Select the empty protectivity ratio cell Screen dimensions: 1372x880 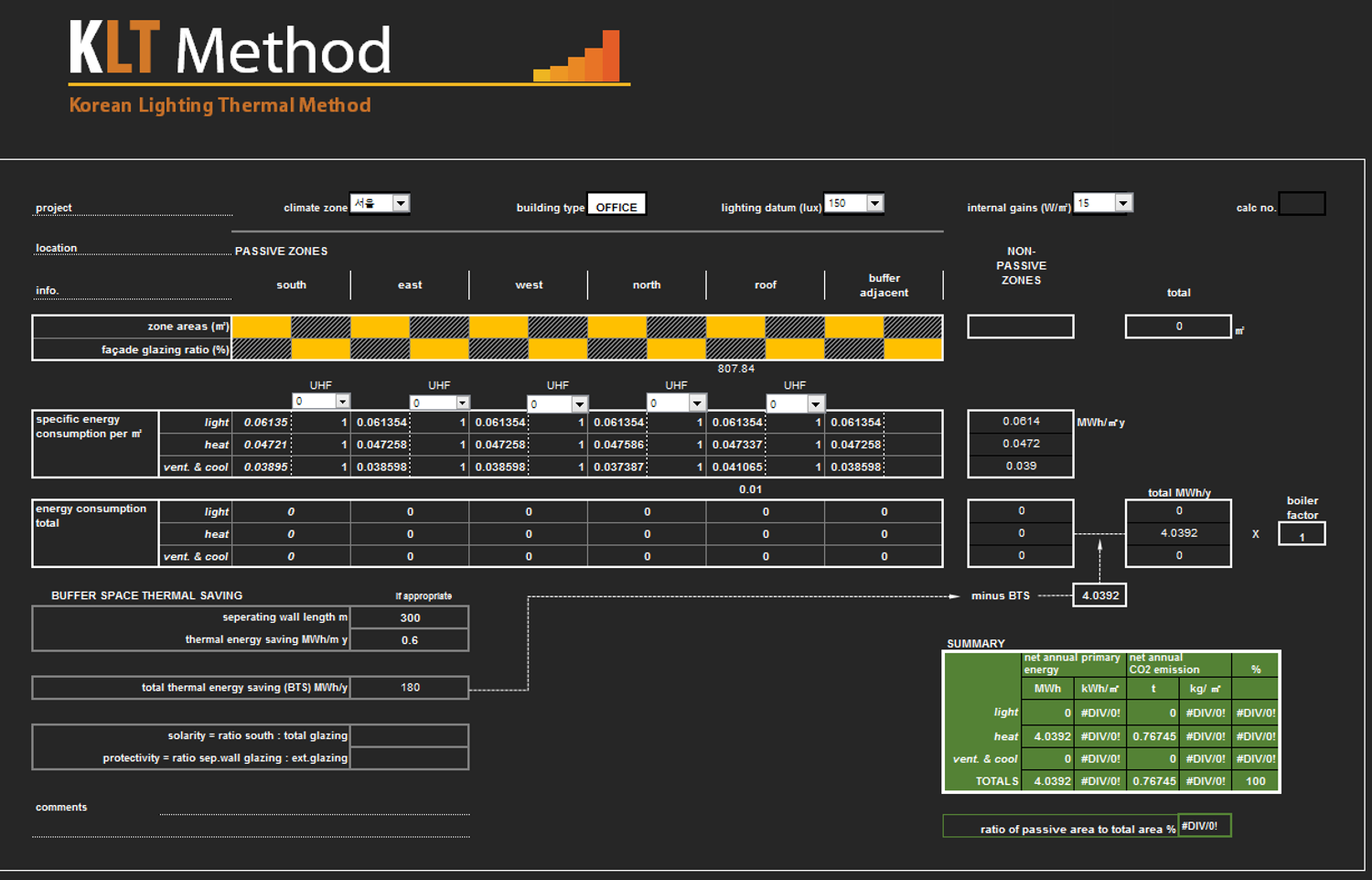(410, 758)
